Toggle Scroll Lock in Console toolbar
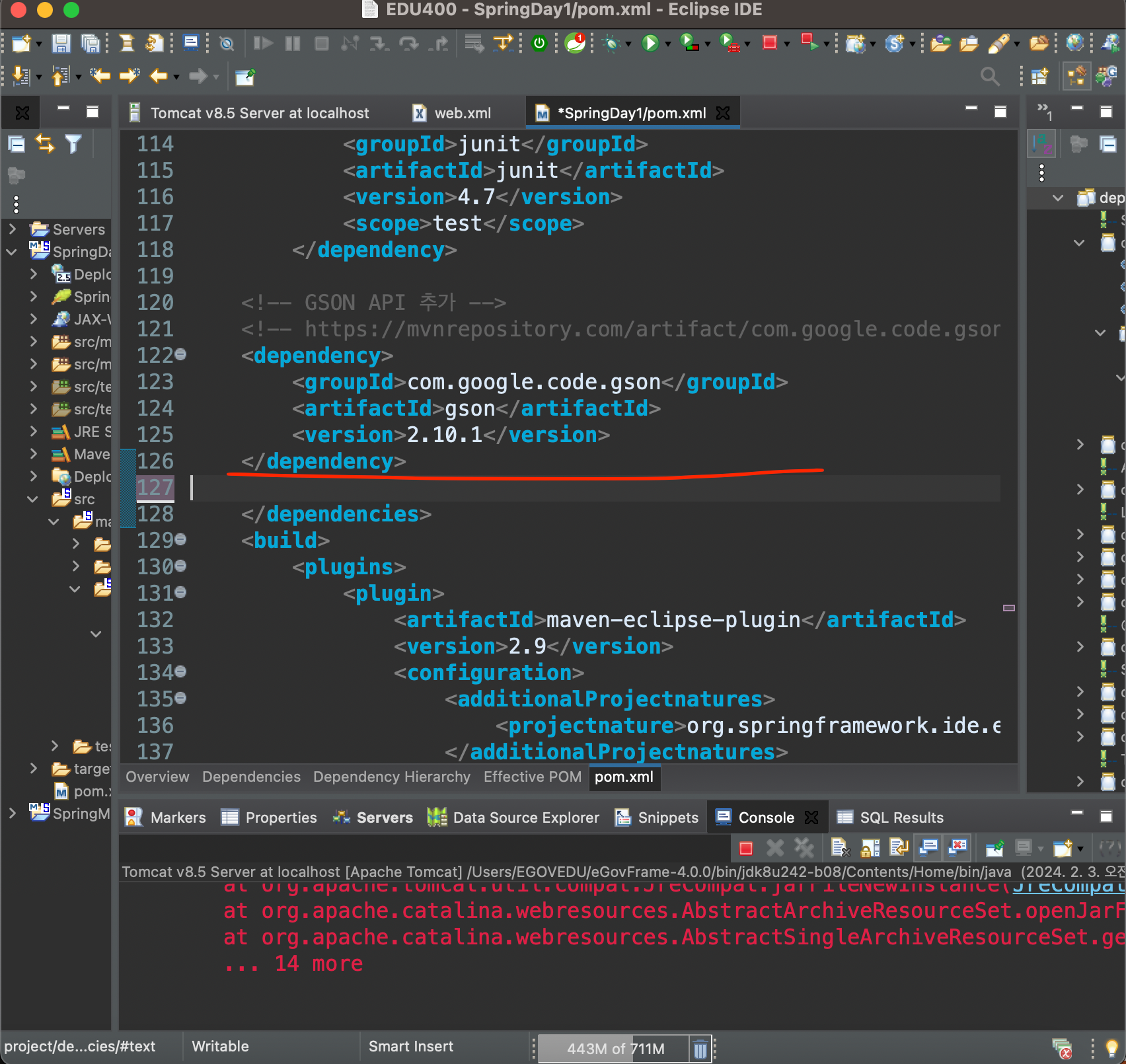The image size is (1126, 1064). click(870, 848)
